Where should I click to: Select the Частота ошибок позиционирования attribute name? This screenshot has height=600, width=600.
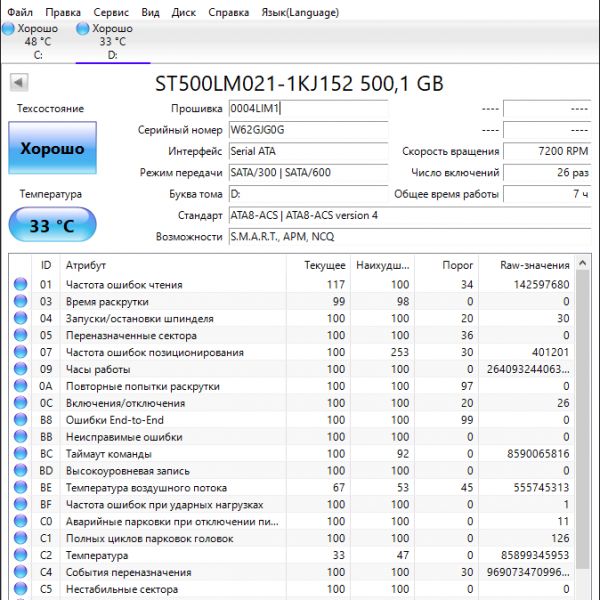point(155,352)
